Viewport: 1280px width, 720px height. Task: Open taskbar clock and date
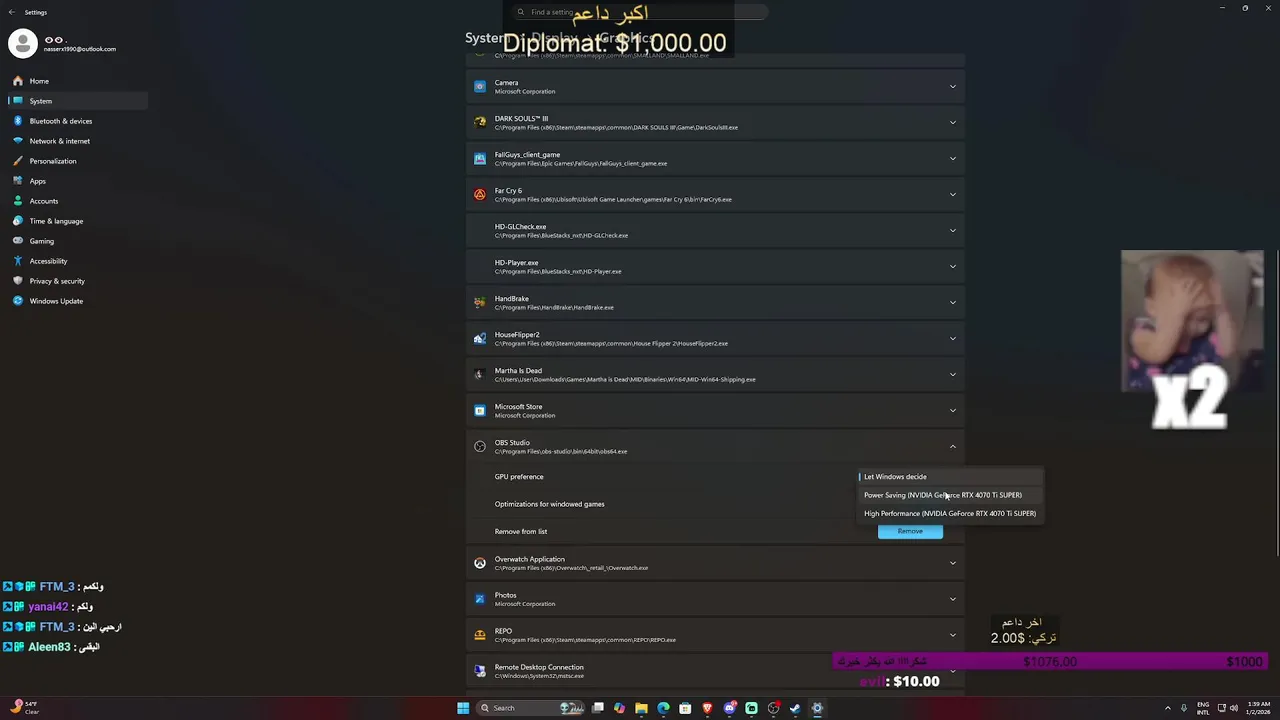point(1258,708)
